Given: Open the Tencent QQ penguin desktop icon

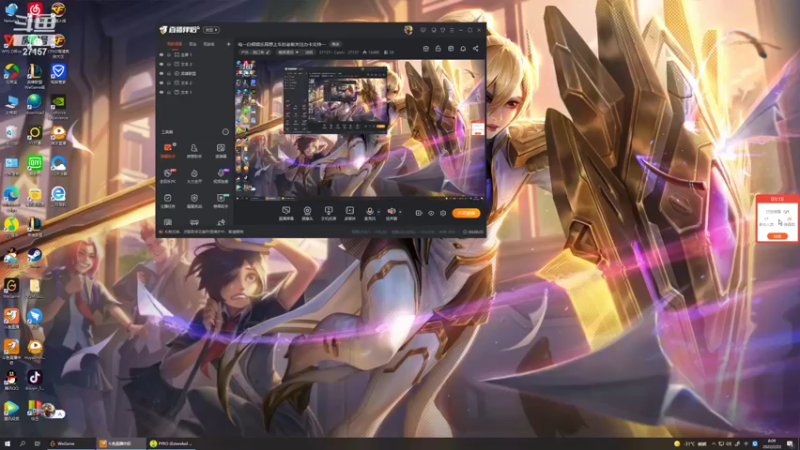Looking at the screenshot, I should coord(11,380).
